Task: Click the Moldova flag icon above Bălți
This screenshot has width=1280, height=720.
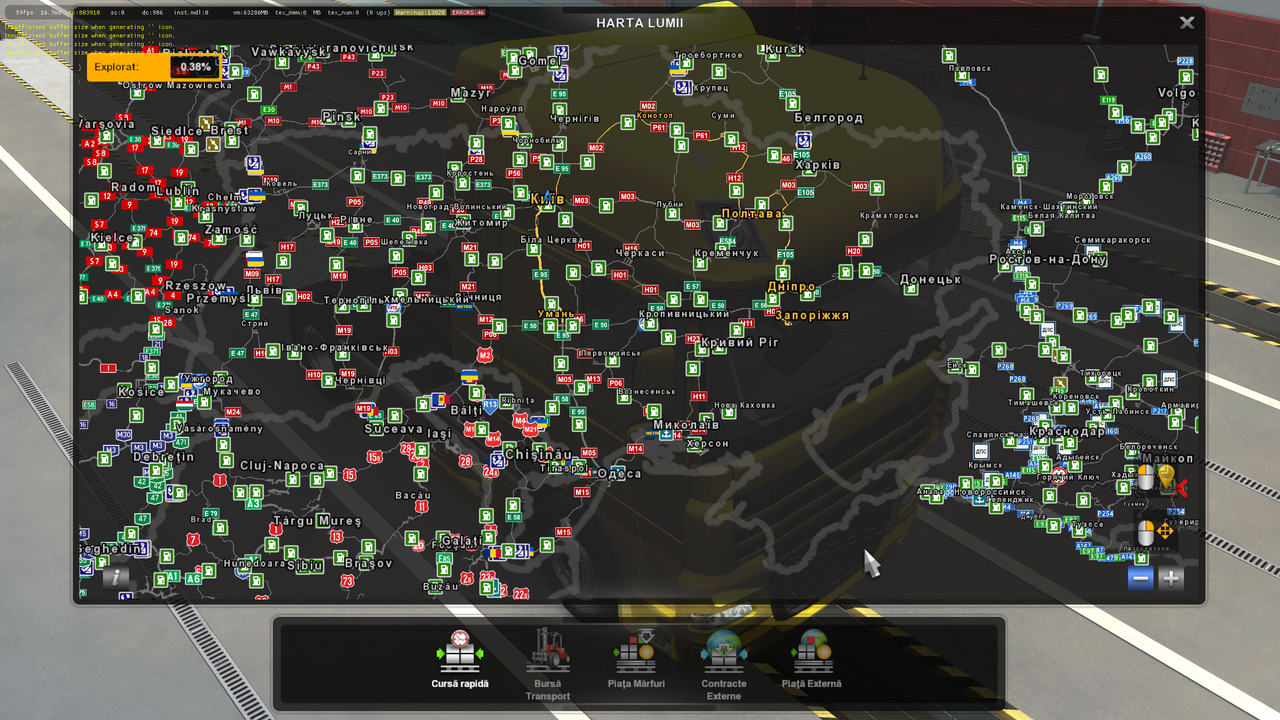Action: [439, 400]
